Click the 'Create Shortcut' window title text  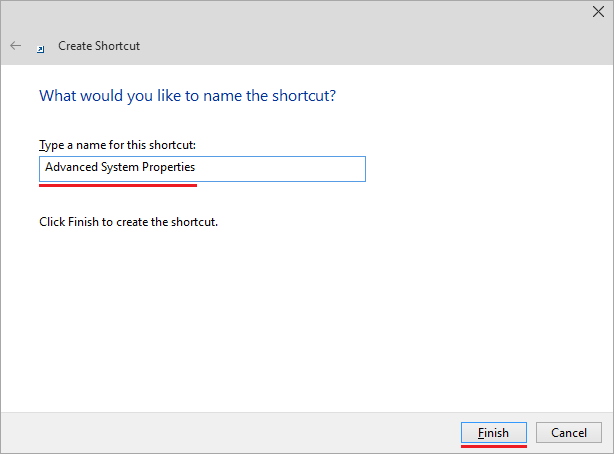tap(99, 46)
